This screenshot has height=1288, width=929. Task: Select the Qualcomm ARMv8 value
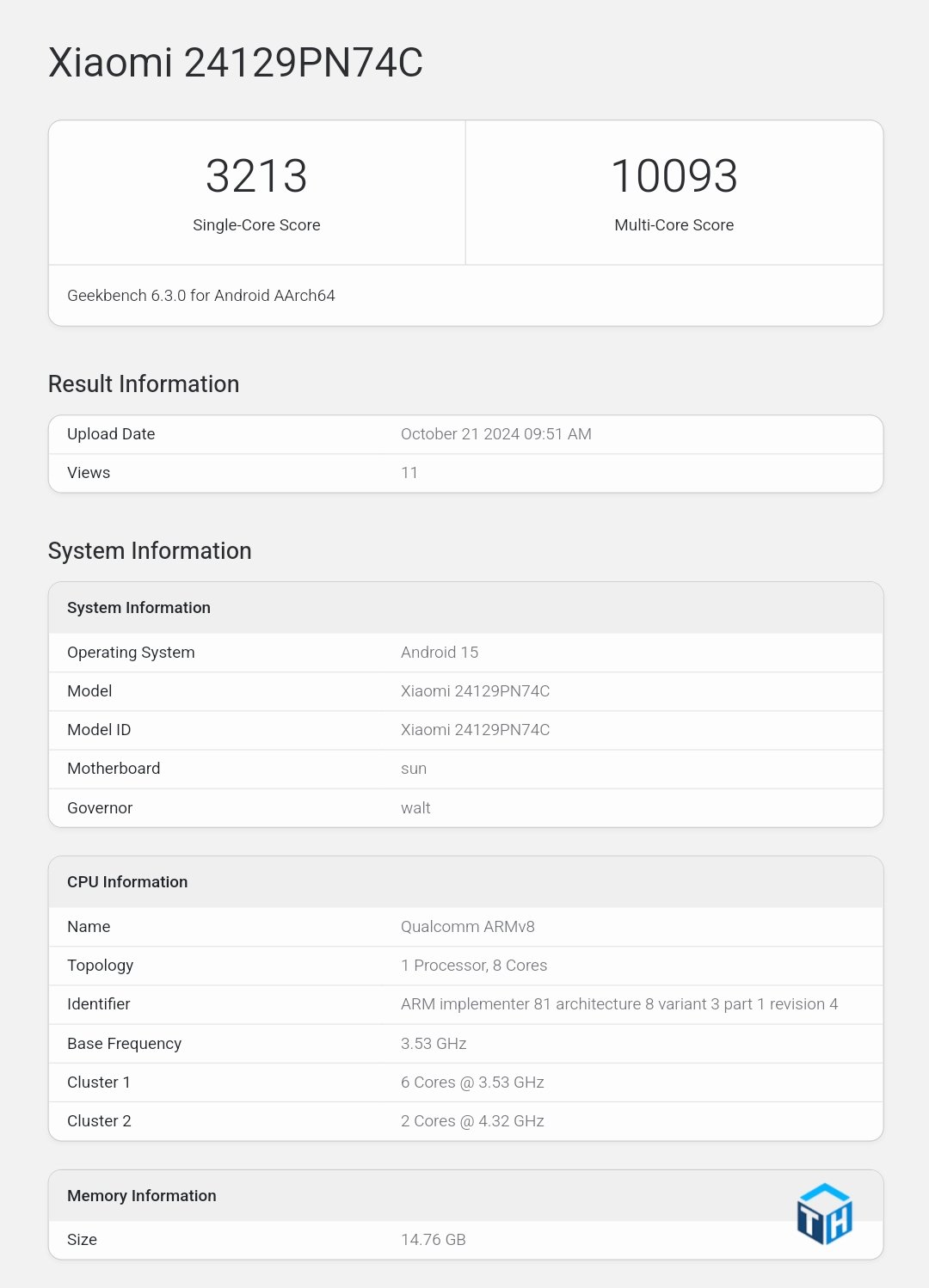tap(468, 927)
